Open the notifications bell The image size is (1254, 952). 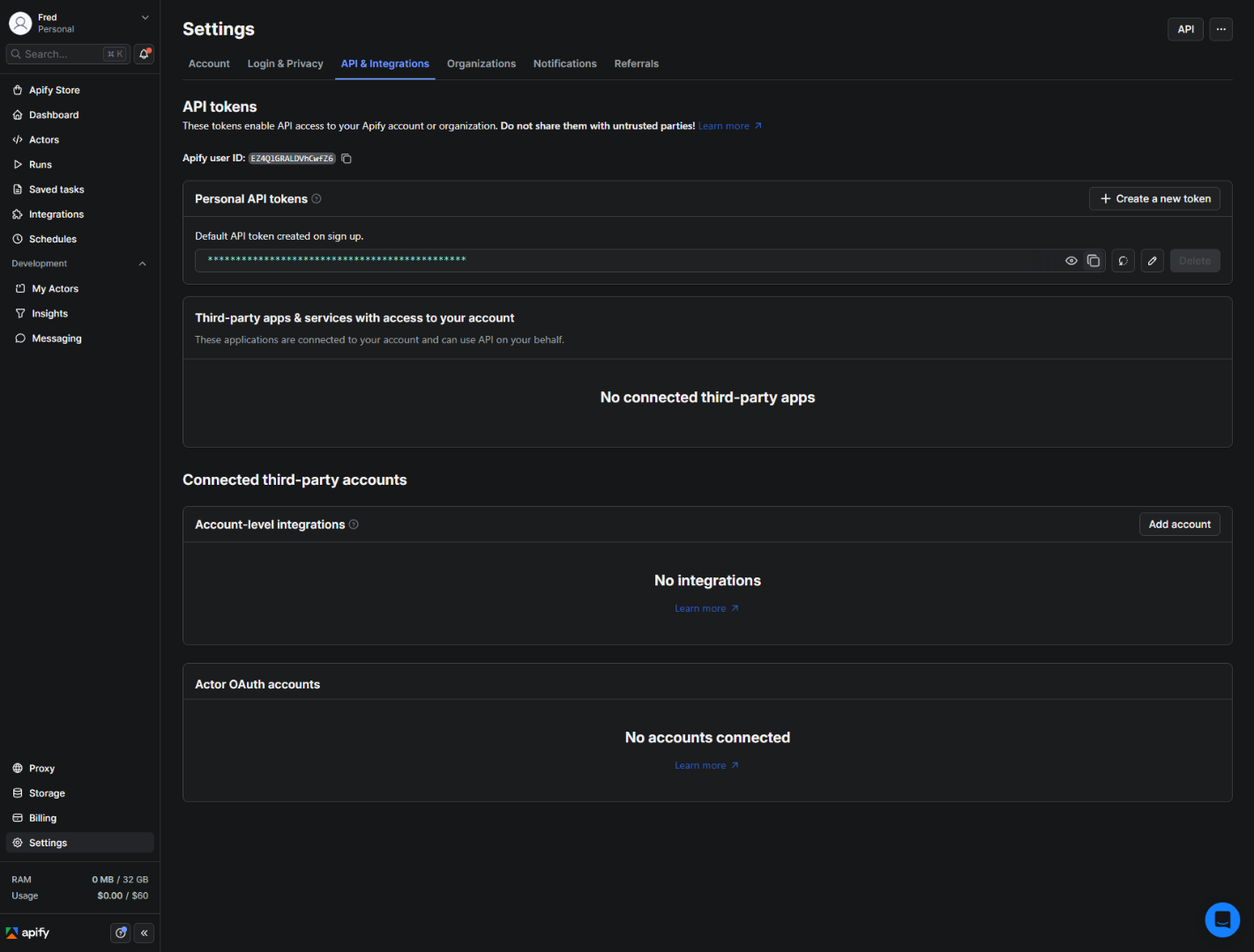[x=145, y=54]
